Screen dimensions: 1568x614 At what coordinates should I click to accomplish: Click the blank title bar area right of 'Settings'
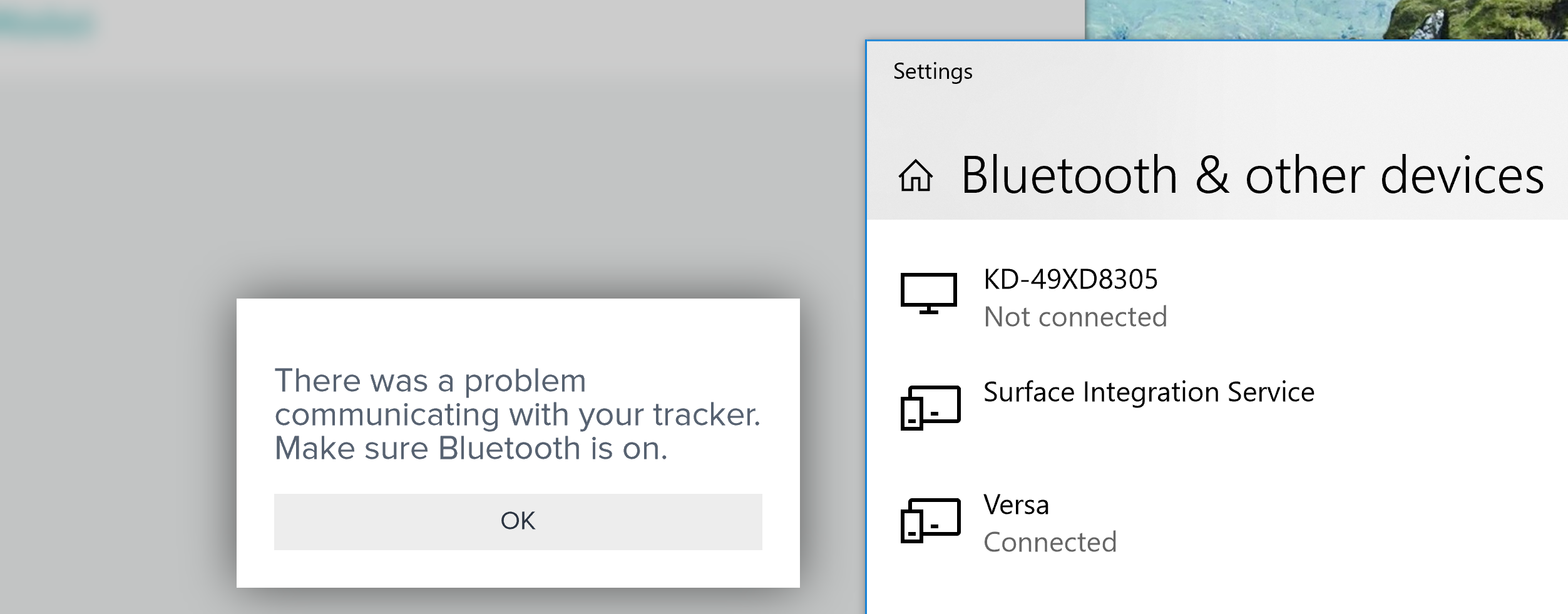click(1252, 71)
